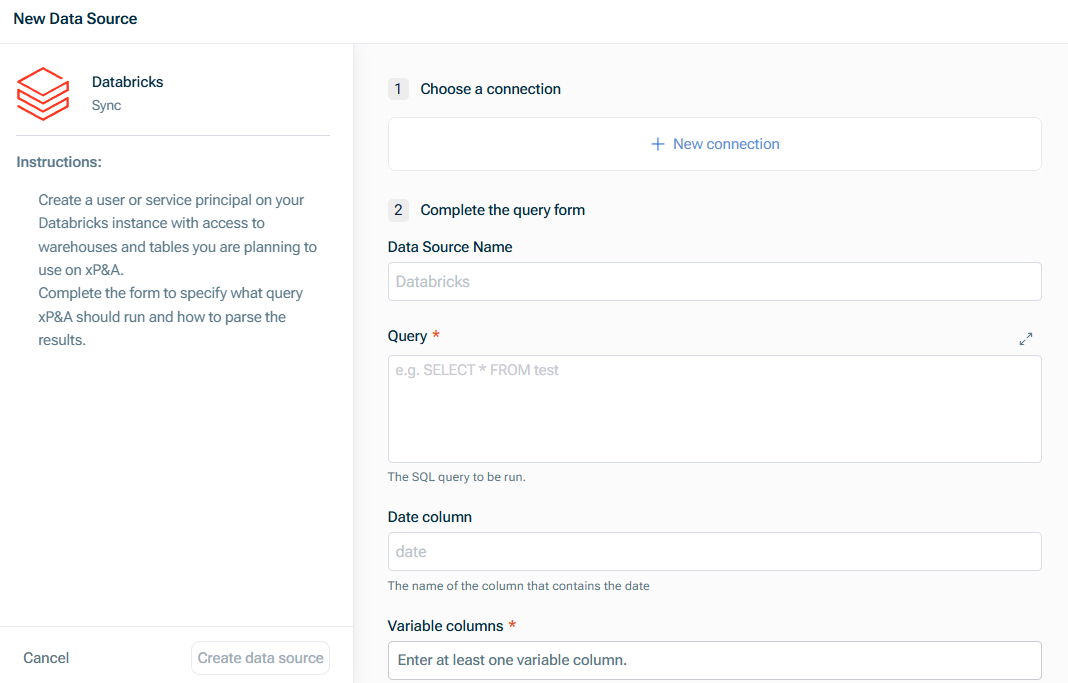Click the plus icon beside New connection
The width and height of the screenshot is (1068, 683).
click(657, 144)
